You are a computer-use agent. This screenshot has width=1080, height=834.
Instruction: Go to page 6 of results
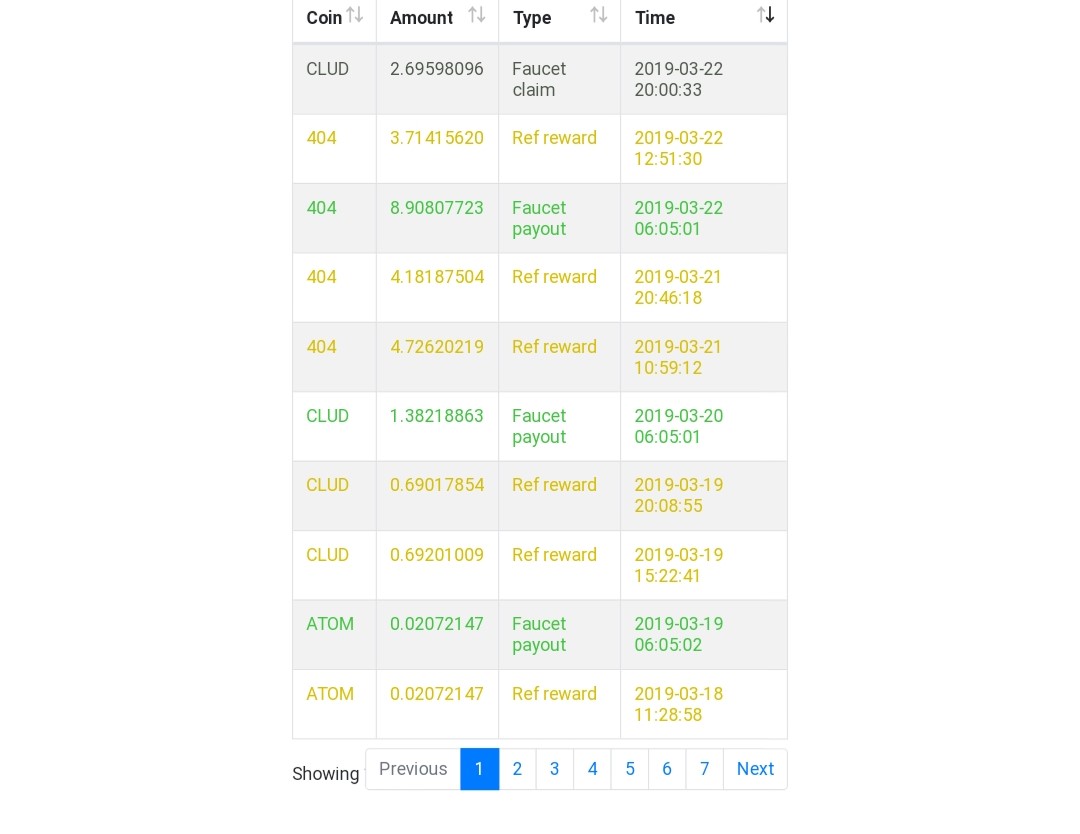click(x=667, y=769)
